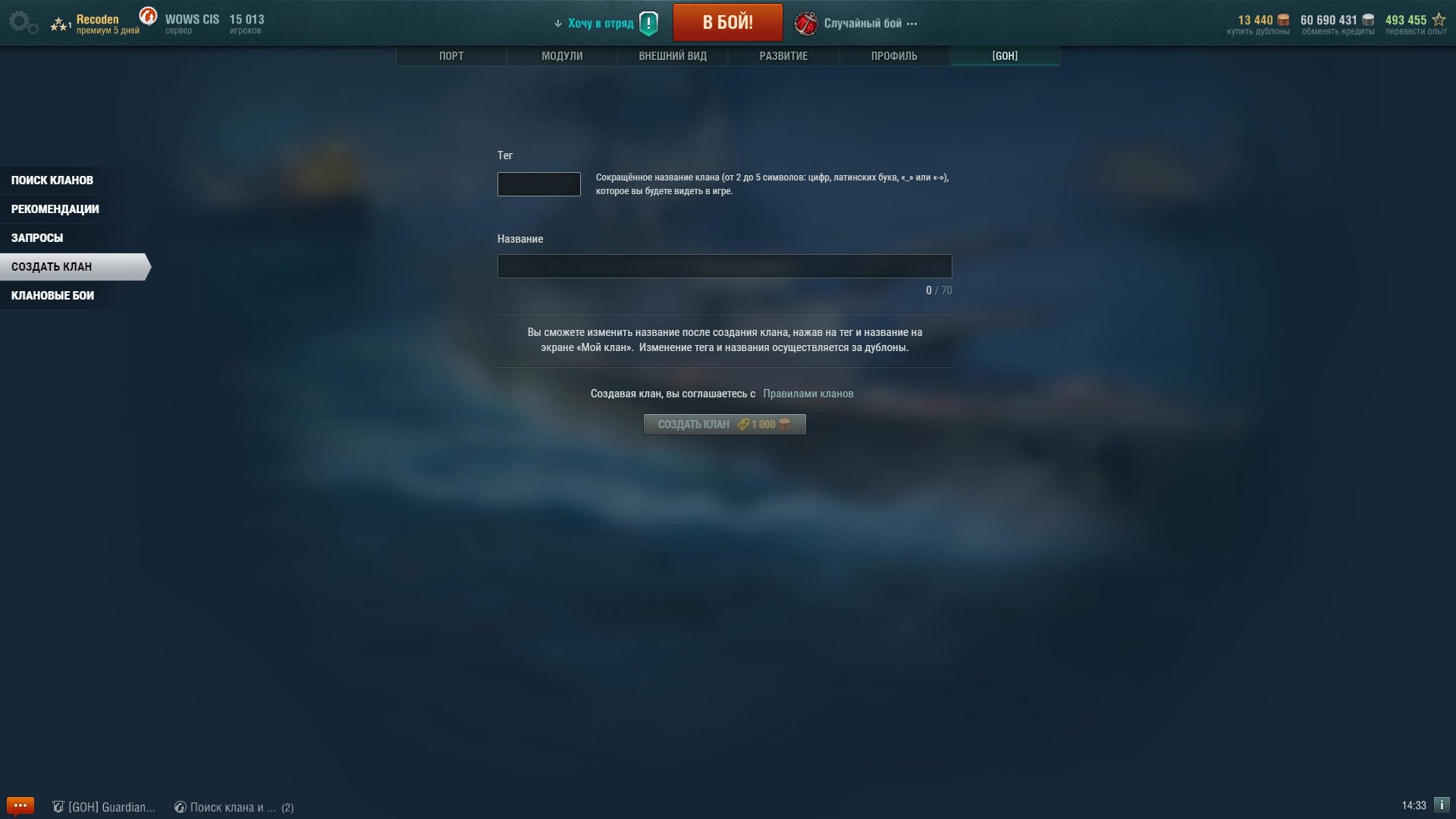Screen dimensions: 1456x819
Task: Expand the battle type selector dots
Action: (x=912, y=24)
